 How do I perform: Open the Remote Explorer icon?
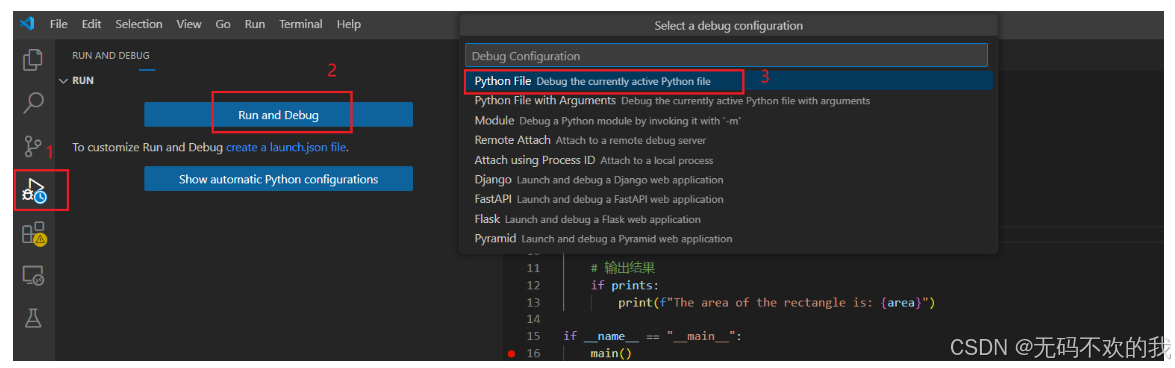[x=33, y=276]
